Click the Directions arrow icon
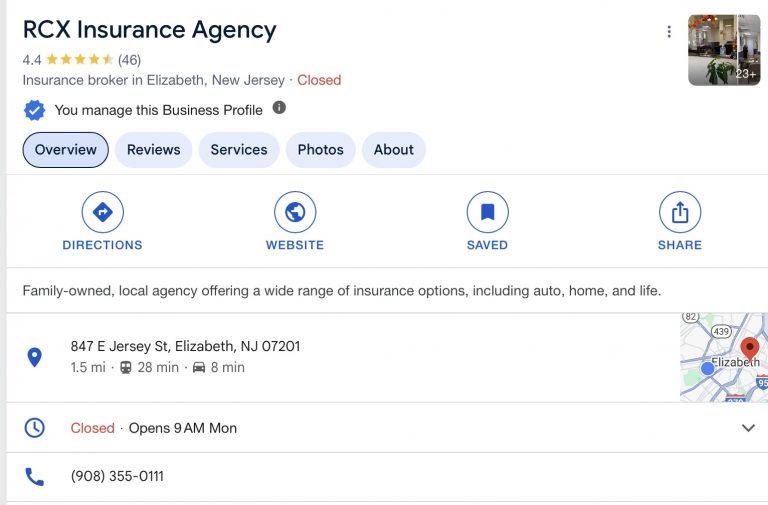The height and width of the screenshot is (505, 768). click(x=102, y=212)
